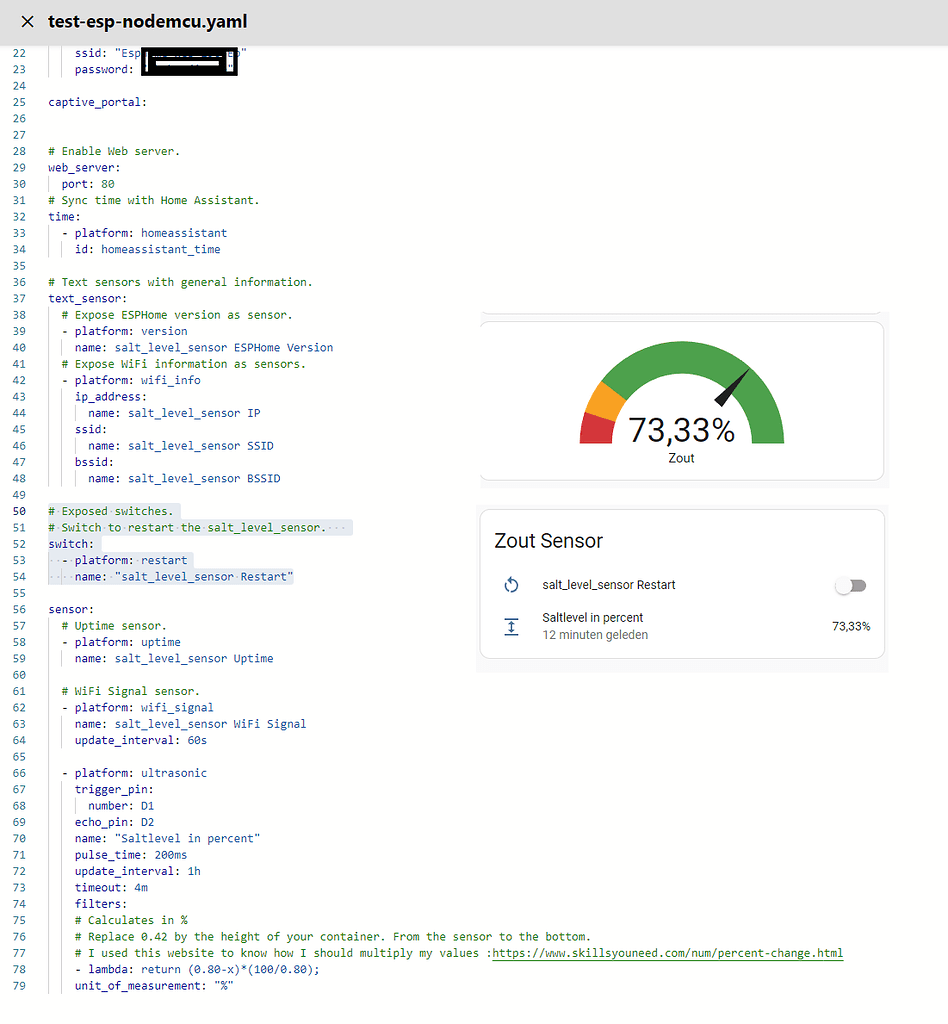Click the large 73,33% gauge reading
The image size is (948, 1024).
click(681, 430)
